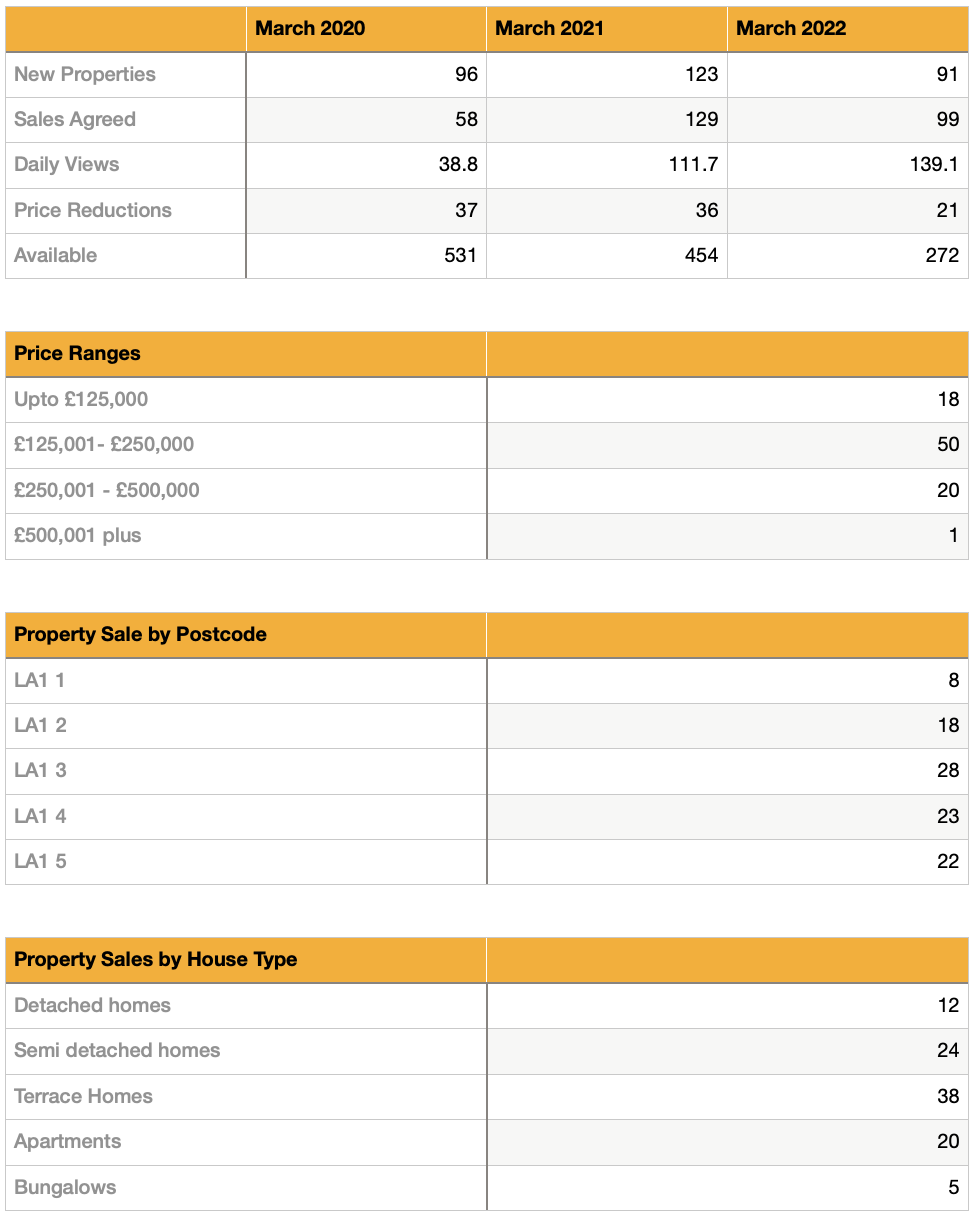Click the March 2020 column header
This screenshot has width=980, height=1224.
click(310, 28)
